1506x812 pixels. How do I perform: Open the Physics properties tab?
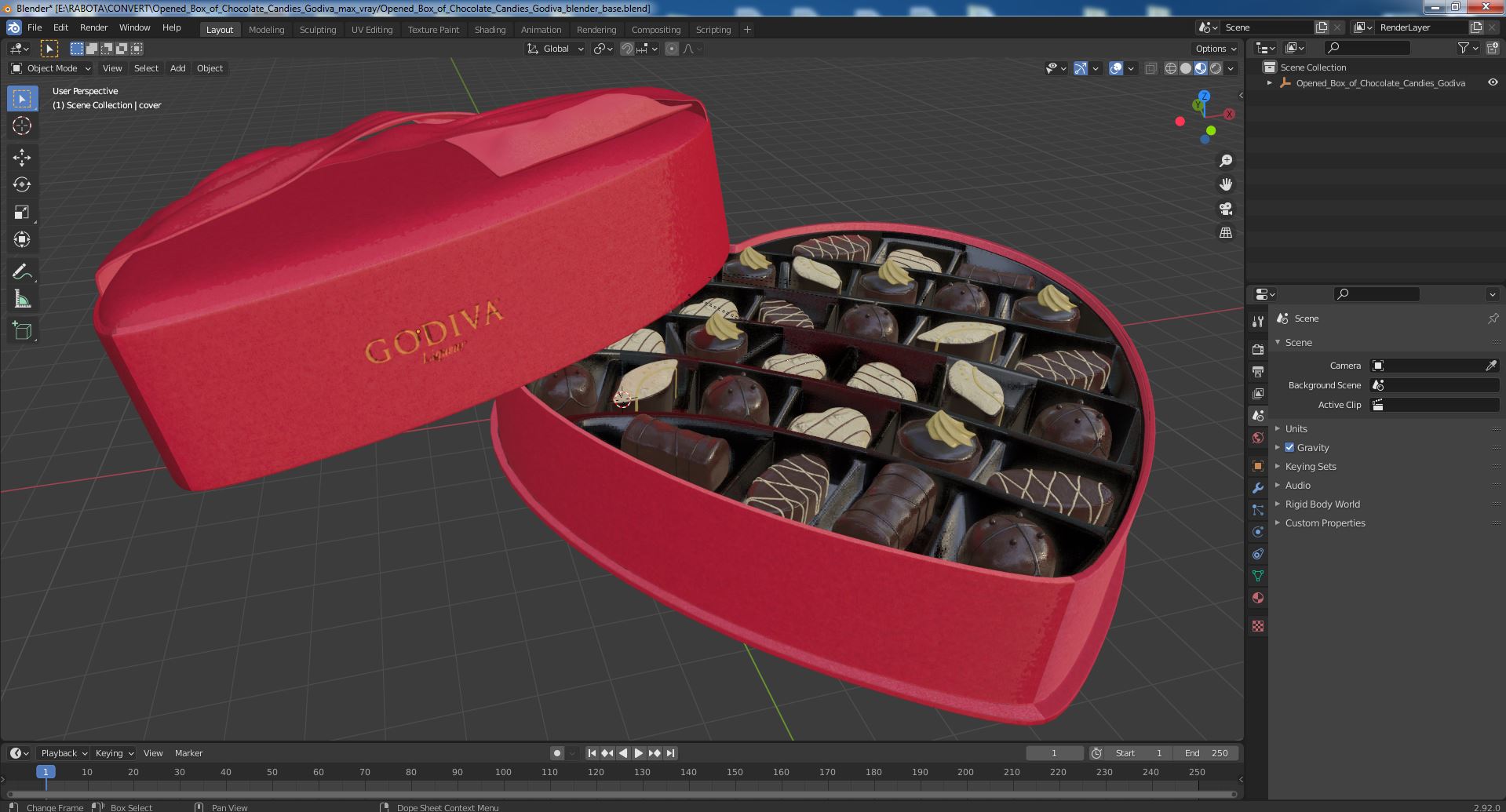point(1258,532)
